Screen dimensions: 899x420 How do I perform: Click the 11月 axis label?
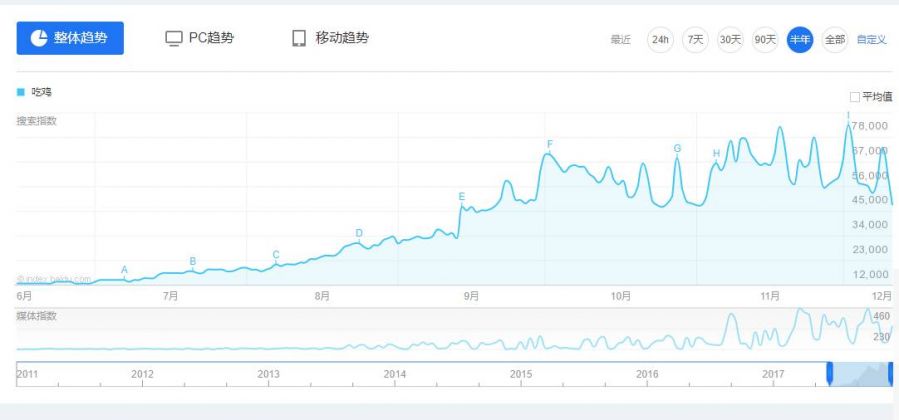pos(770,296)
